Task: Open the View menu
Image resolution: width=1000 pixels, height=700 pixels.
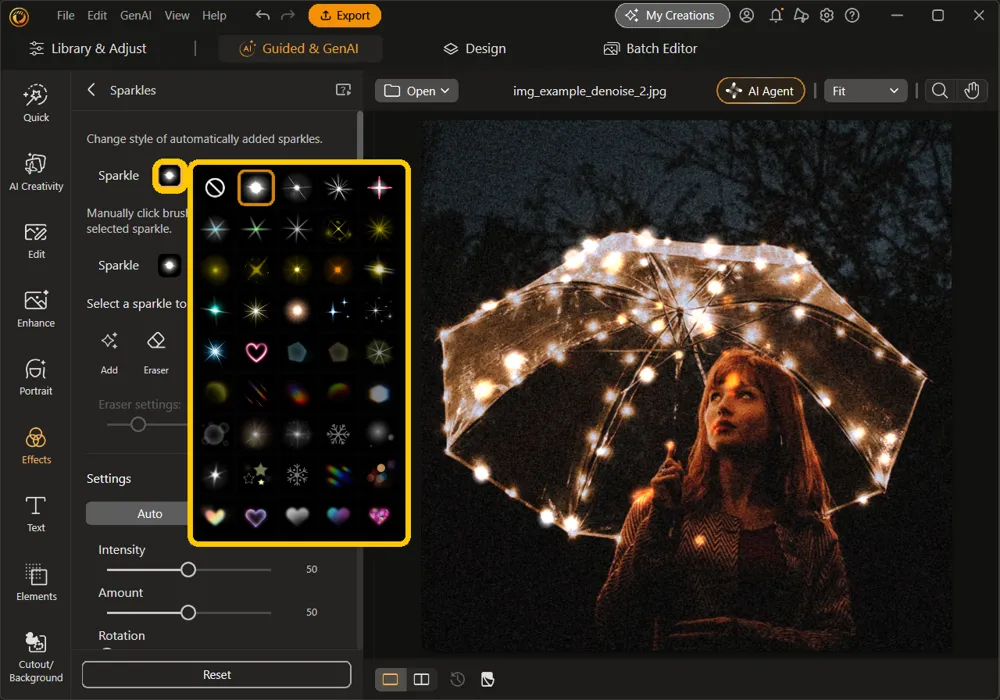Action: click(177, 15)
